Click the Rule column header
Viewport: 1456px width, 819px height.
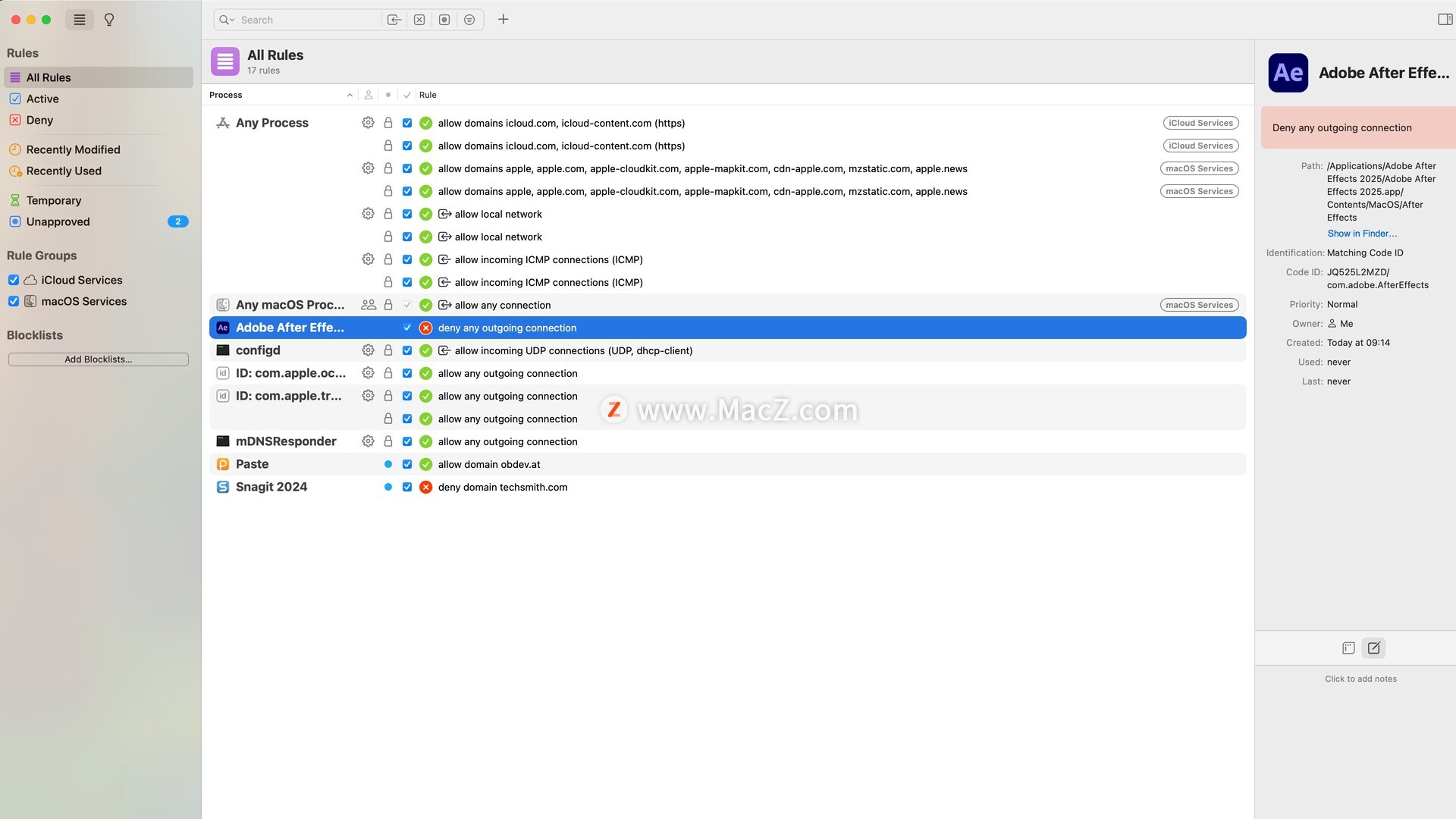(x=428, y=95)
